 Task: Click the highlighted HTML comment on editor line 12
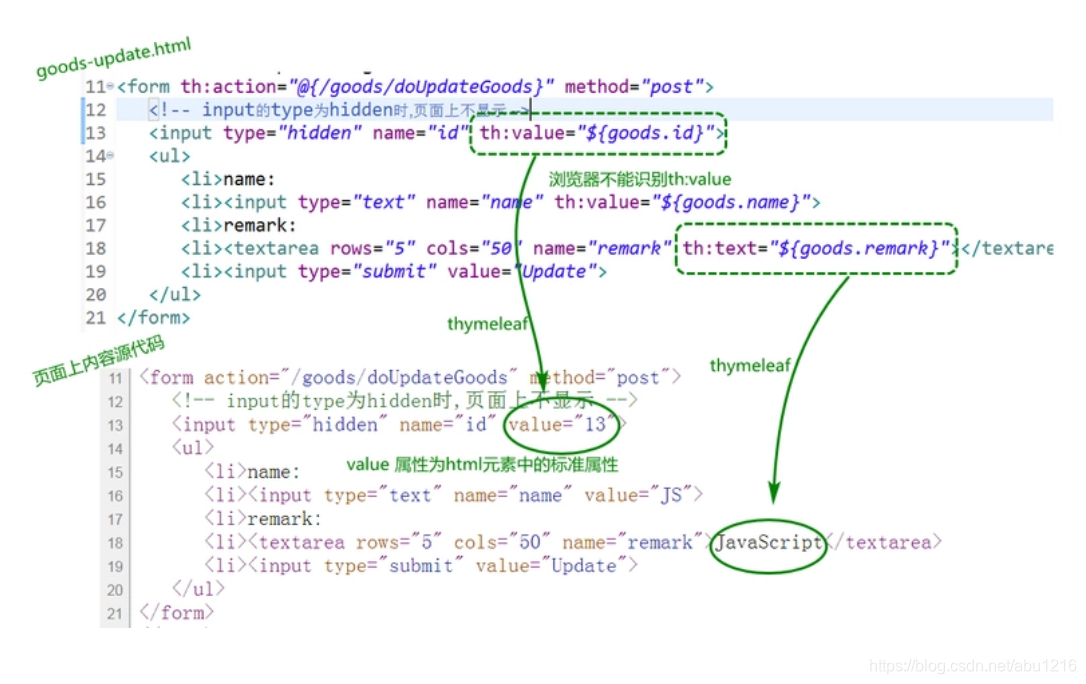(x=339, y=109)
